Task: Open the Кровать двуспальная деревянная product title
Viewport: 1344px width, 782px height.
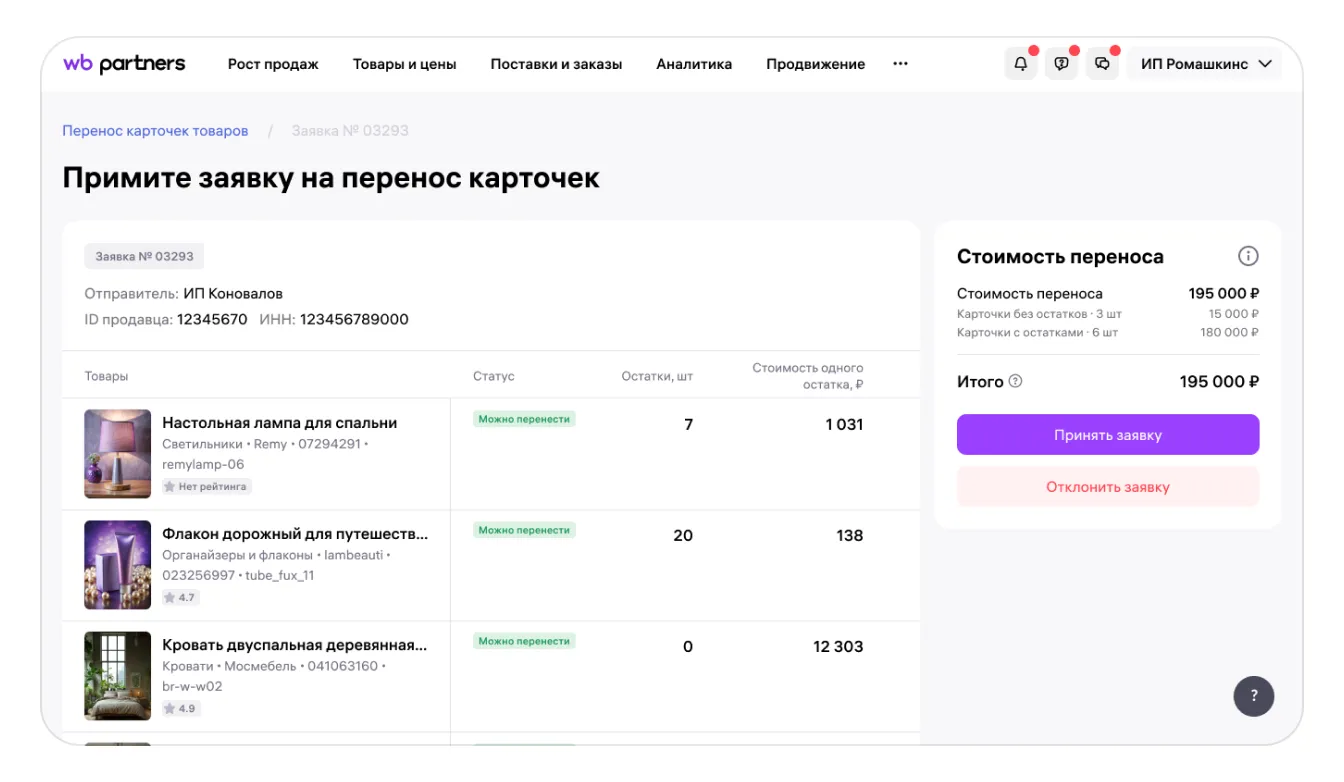Action: (x=295, y=645)
